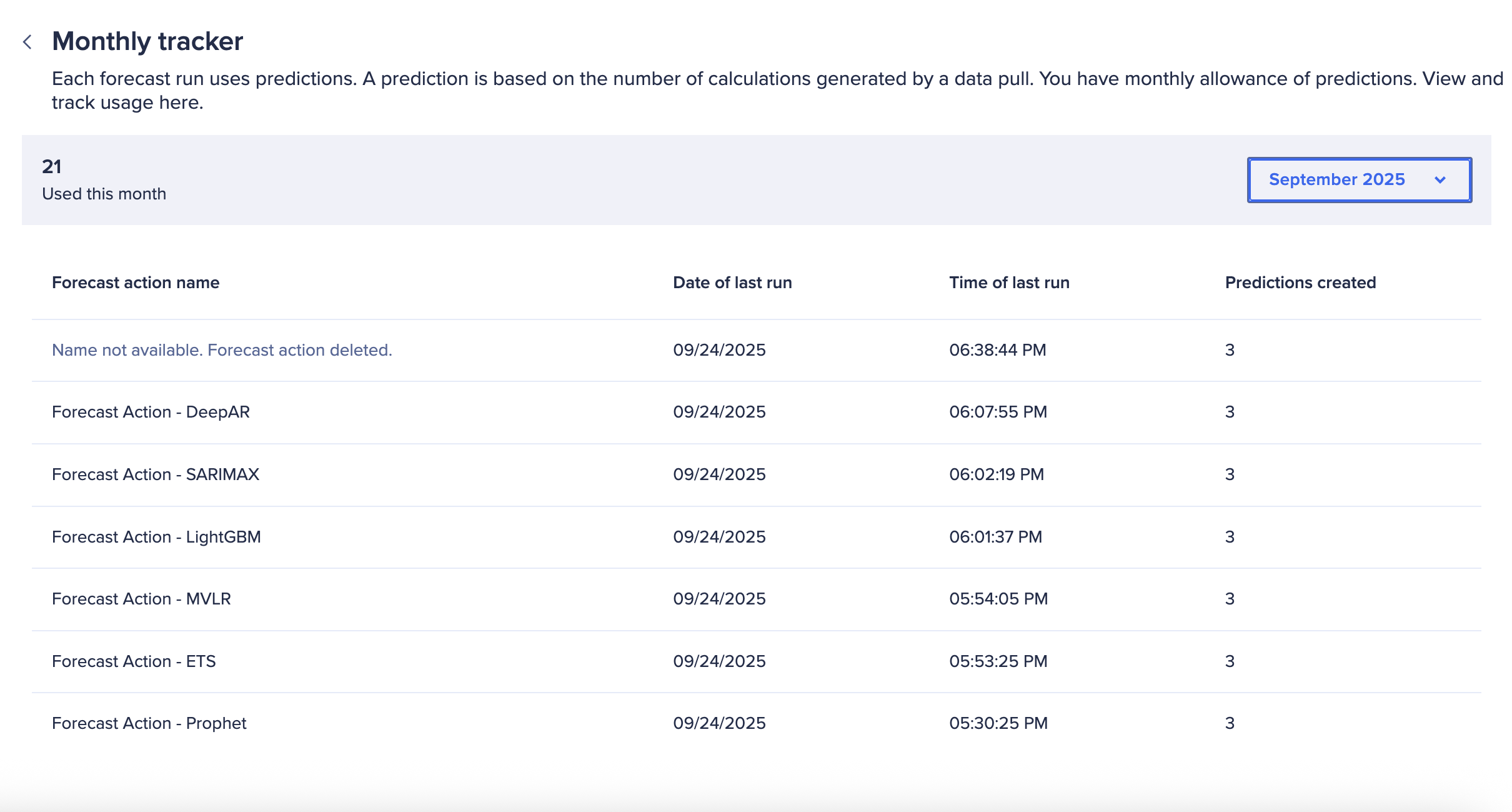The width and height of the screenshot is (1512, 812).
Task: Click the Time of last run header
Action: pyautogui.click(x=1008, y=283)
